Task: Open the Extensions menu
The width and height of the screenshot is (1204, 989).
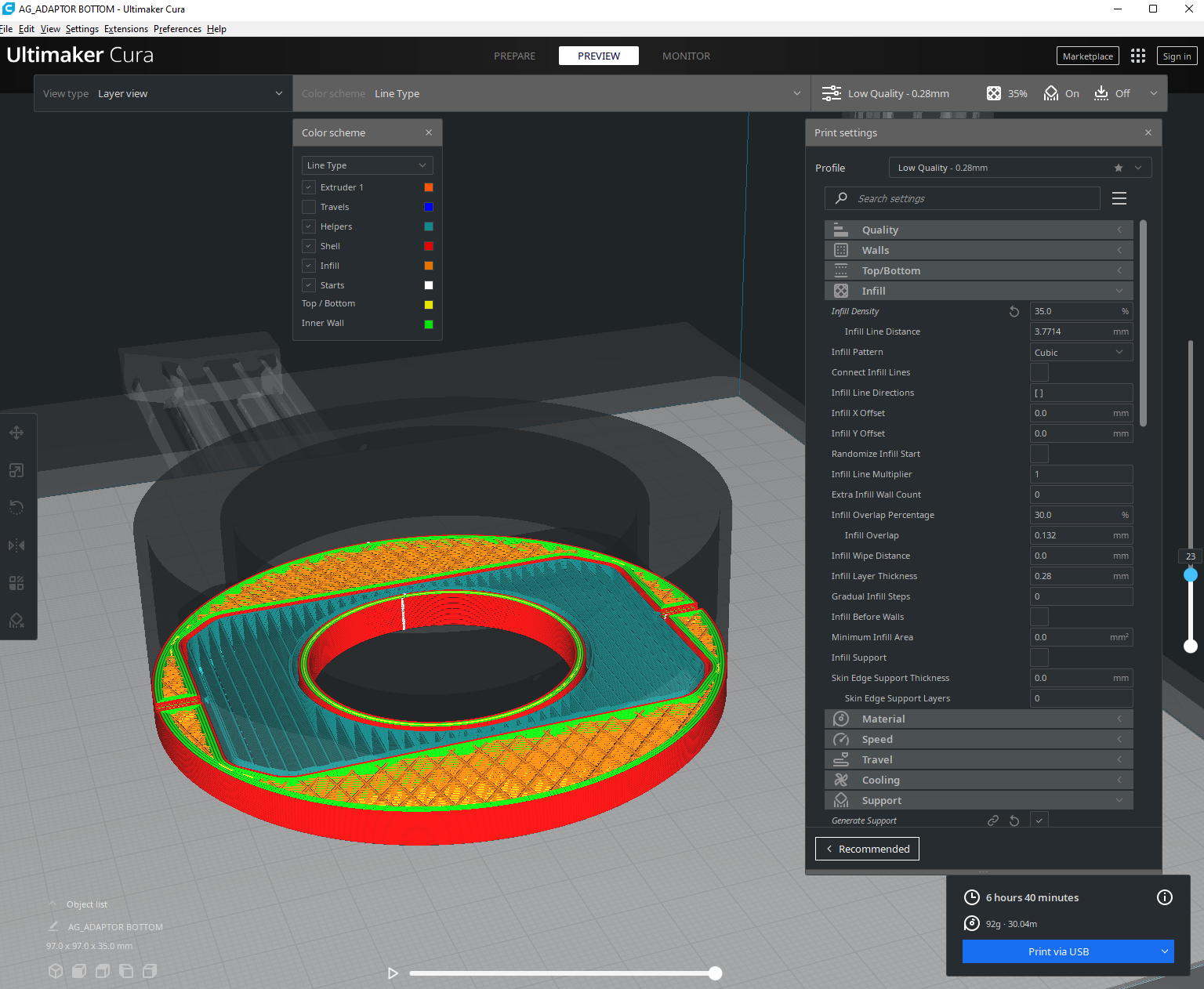Action: click(x=126, y=29)
